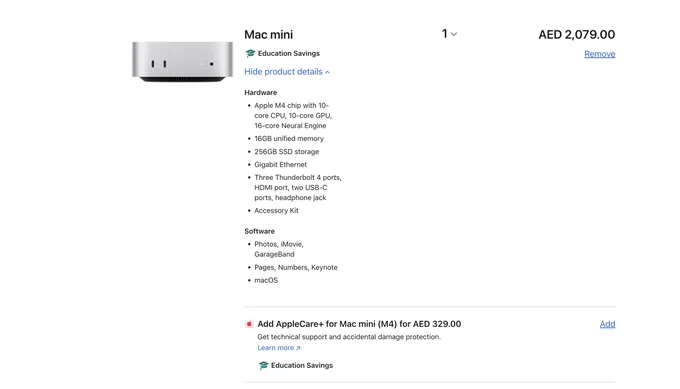Screen dimensions: 680x389
Task: Click the upward chevron beside Hide product details
Action: (327, 72)
